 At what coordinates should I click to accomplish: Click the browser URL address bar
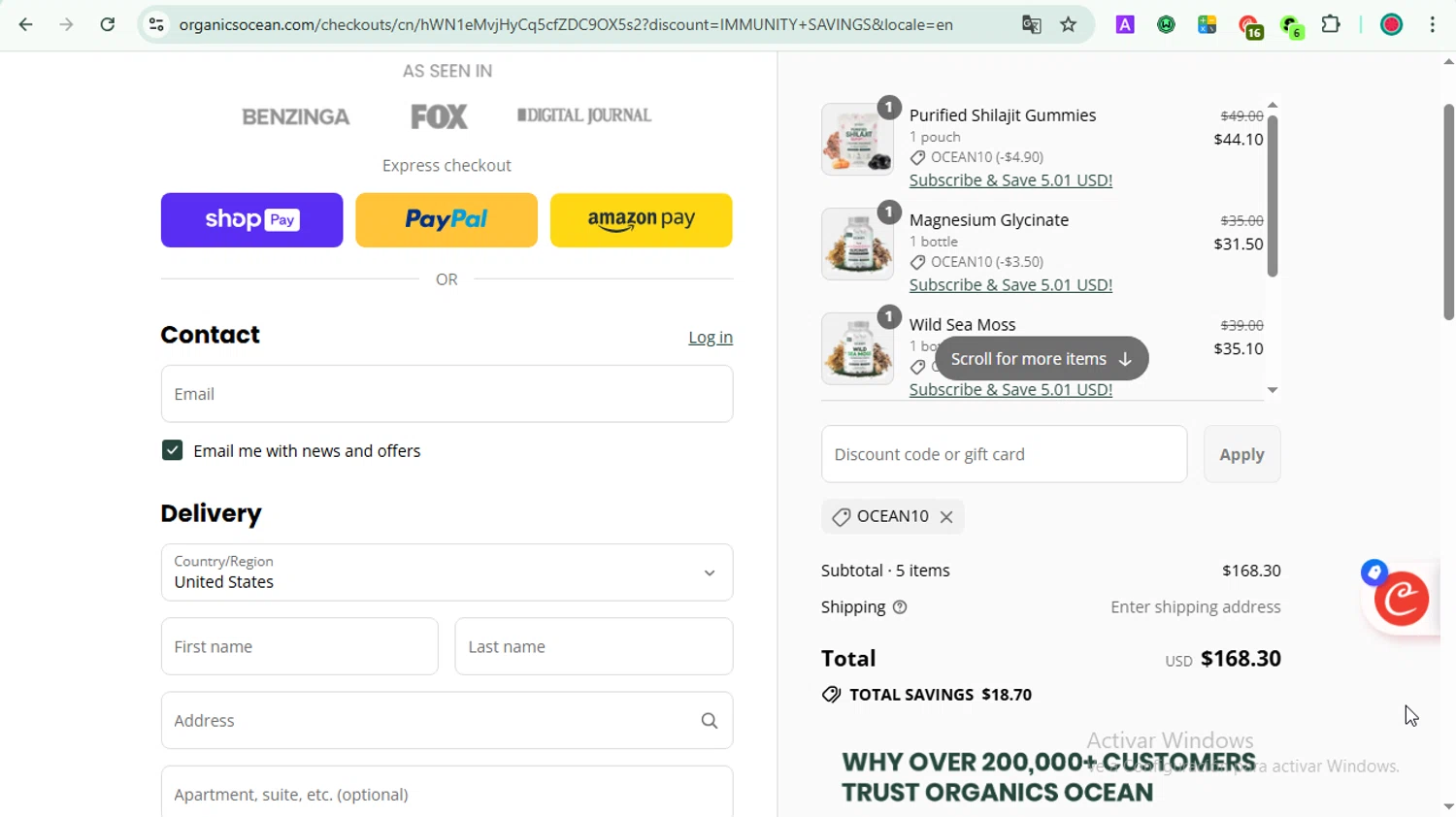point(566,24)
